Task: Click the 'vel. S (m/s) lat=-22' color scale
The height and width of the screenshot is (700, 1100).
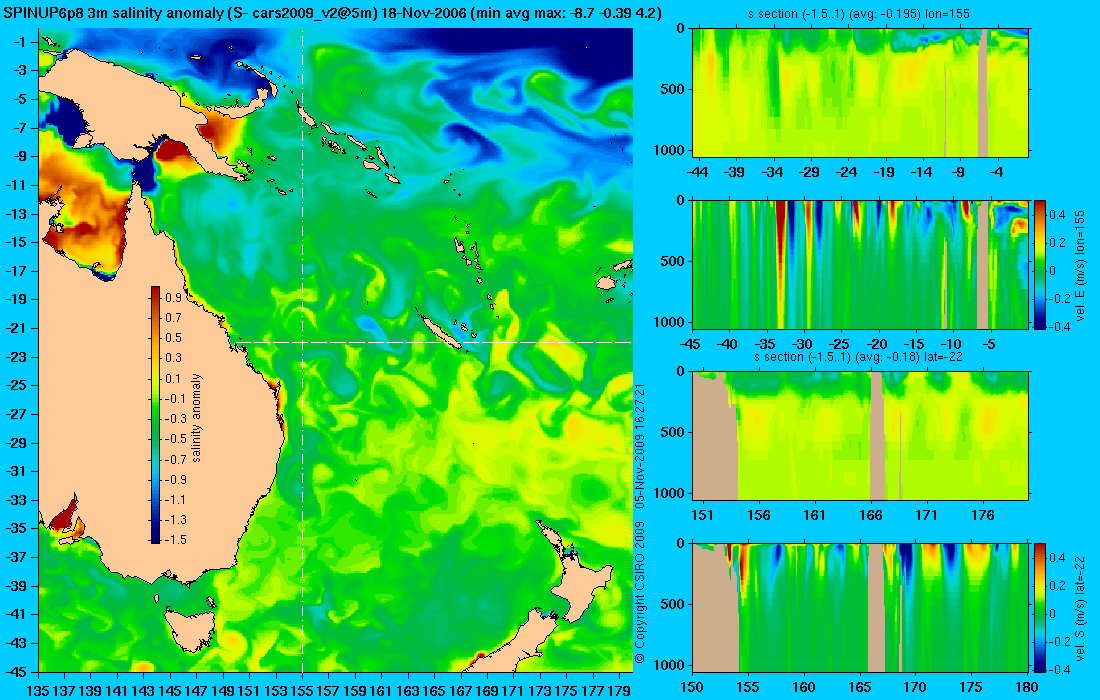Action: (x=1039, y=607)
